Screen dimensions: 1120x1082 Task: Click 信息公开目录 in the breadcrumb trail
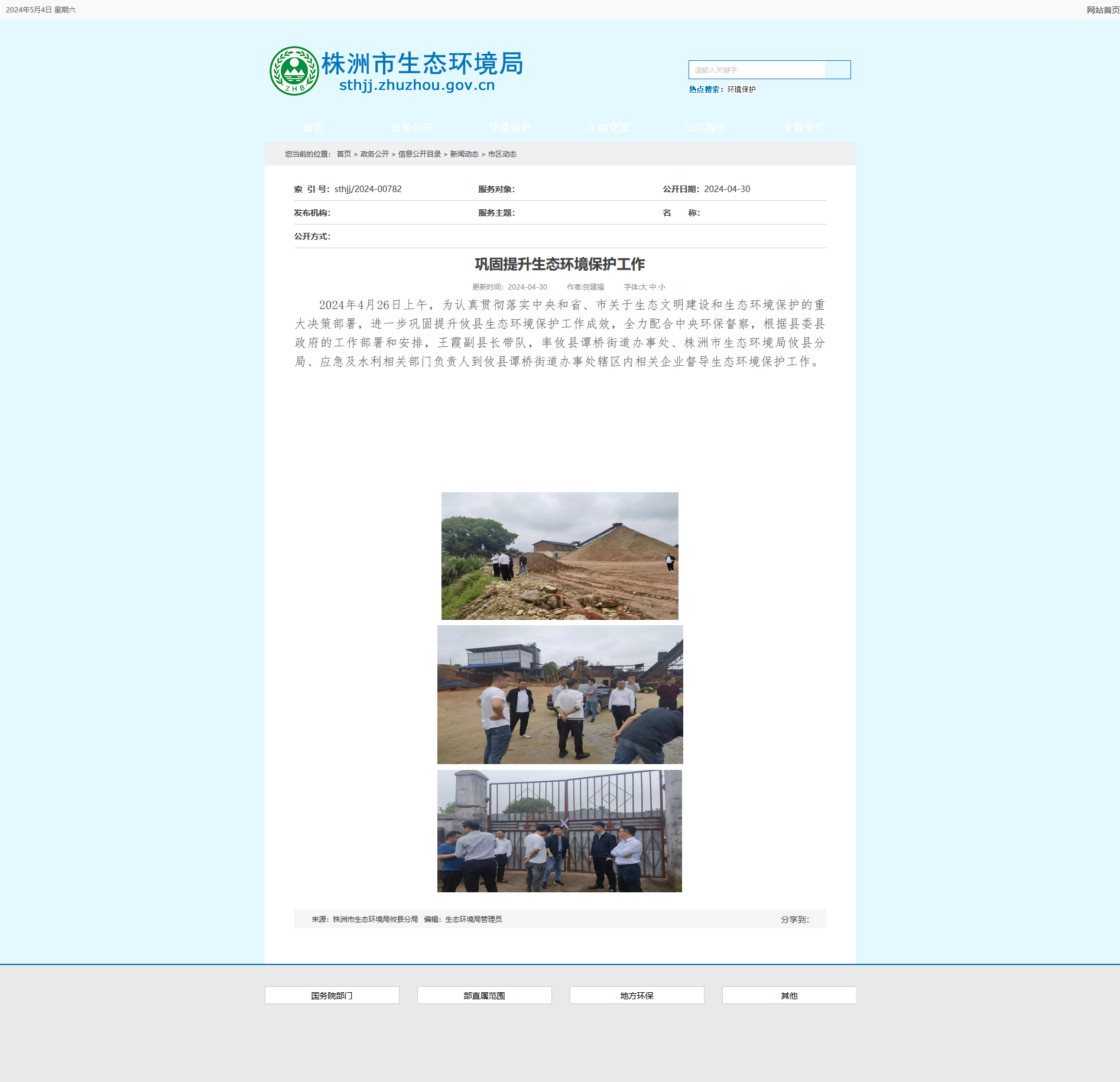click(x=420, y=154)
